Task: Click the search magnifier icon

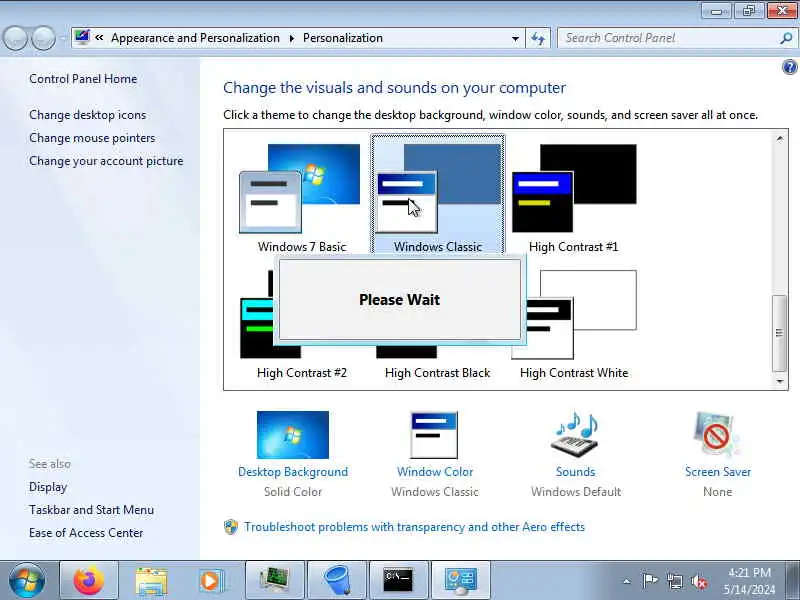Action: 786,38
